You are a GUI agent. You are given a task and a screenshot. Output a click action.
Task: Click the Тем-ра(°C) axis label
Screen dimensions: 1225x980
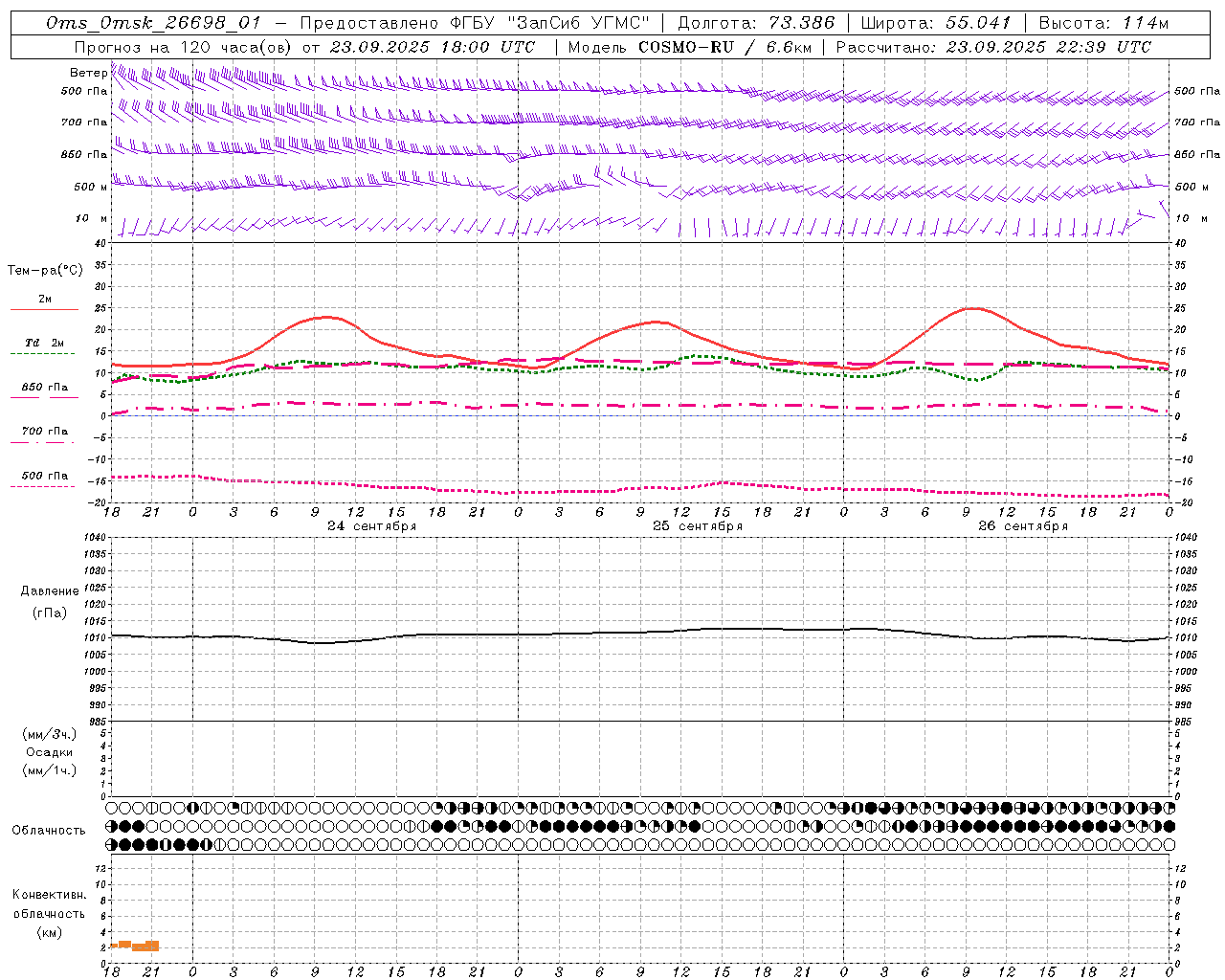(45, 271)
